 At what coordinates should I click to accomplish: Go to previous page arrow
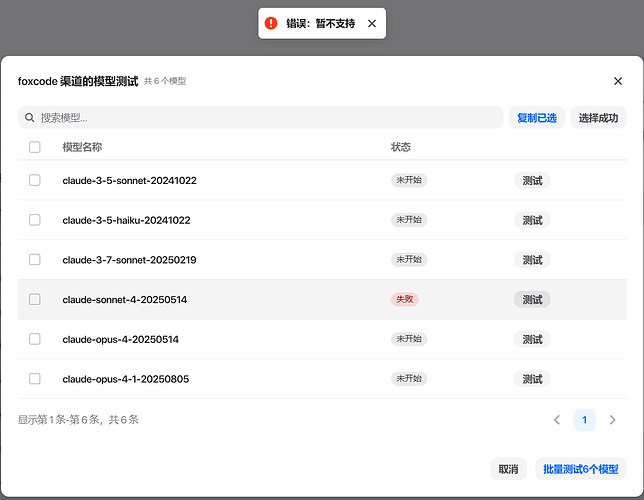point(557,420)
